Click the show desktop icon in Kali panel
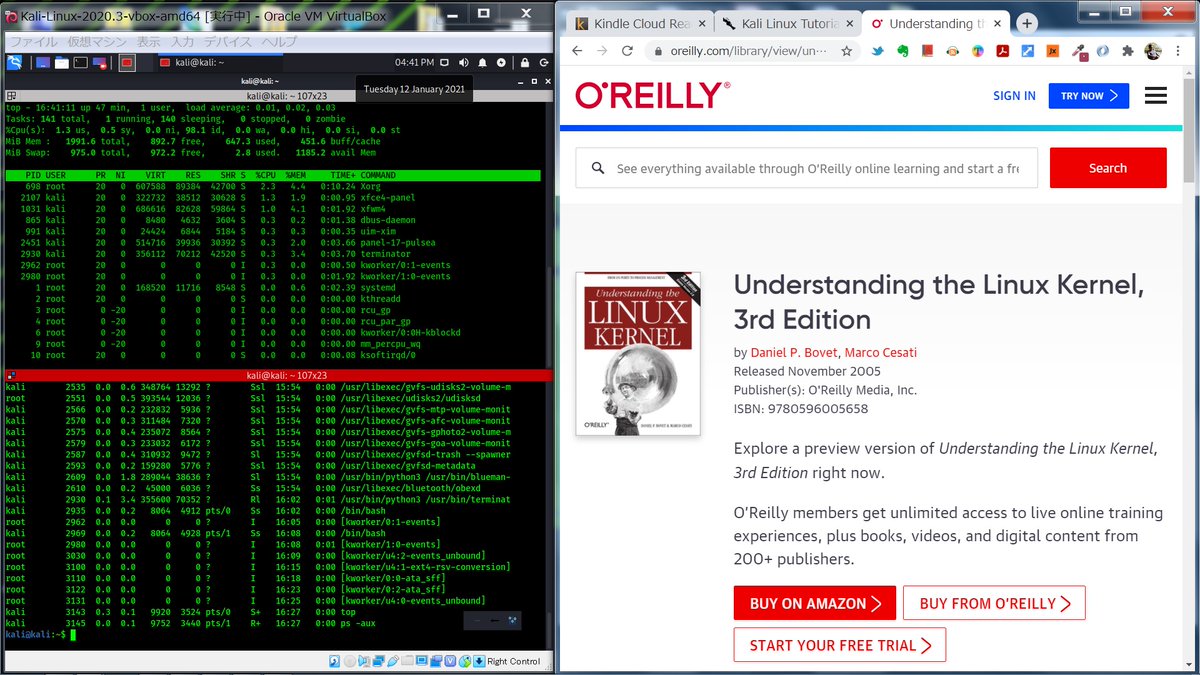Viewport: 1200px width, 675px height. pos(43,62)
